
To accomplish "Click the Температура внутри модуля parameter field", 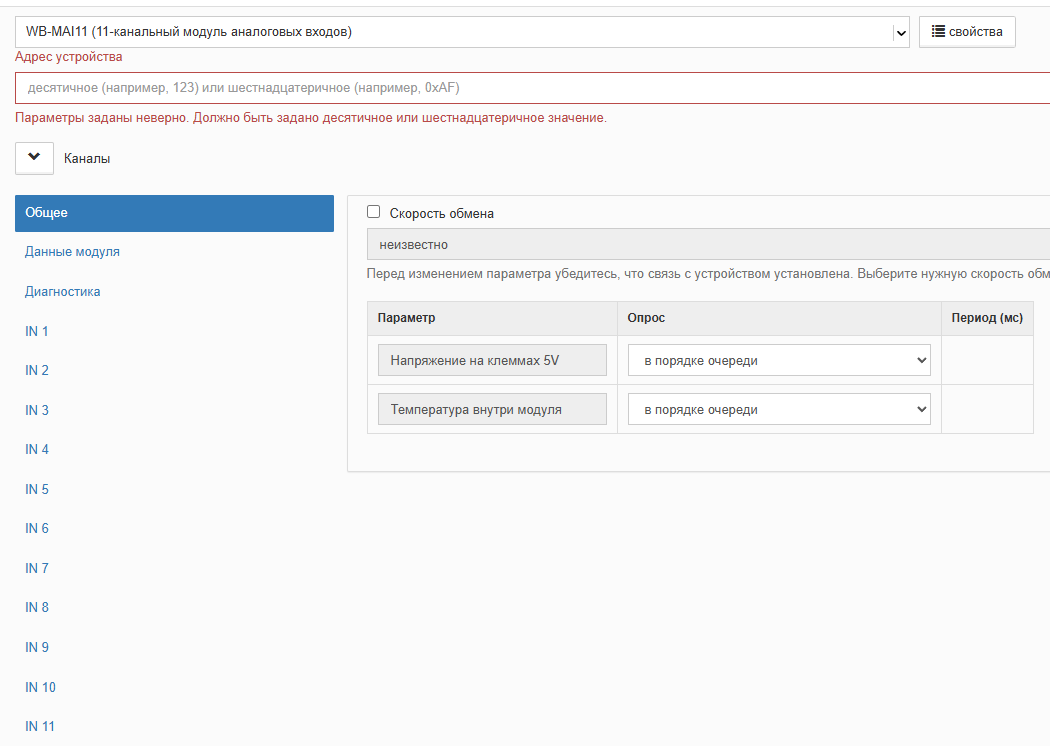I will 492,410.
